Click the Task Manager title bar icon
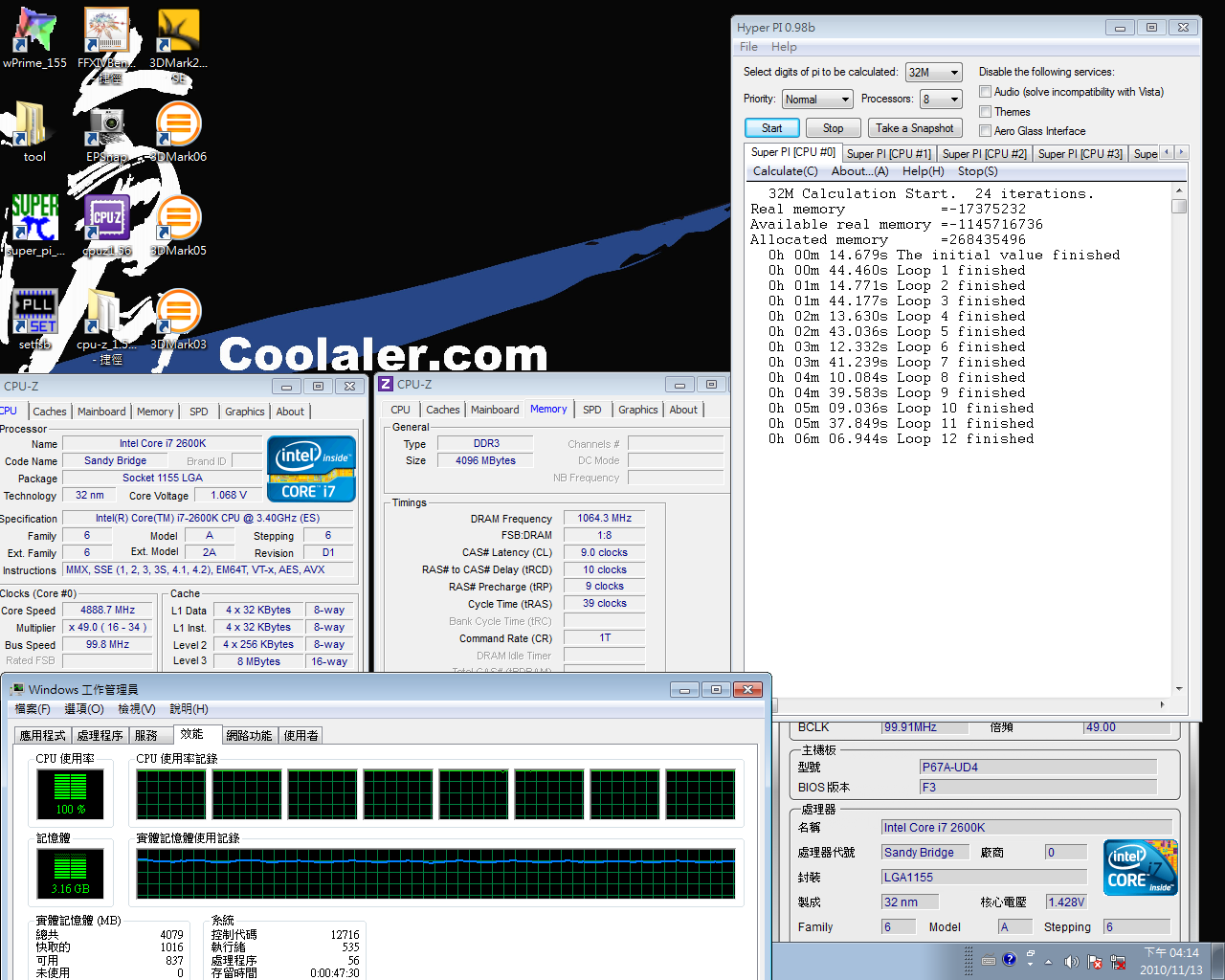This screenshot has width=1225, height=980. tap(16, 689)
